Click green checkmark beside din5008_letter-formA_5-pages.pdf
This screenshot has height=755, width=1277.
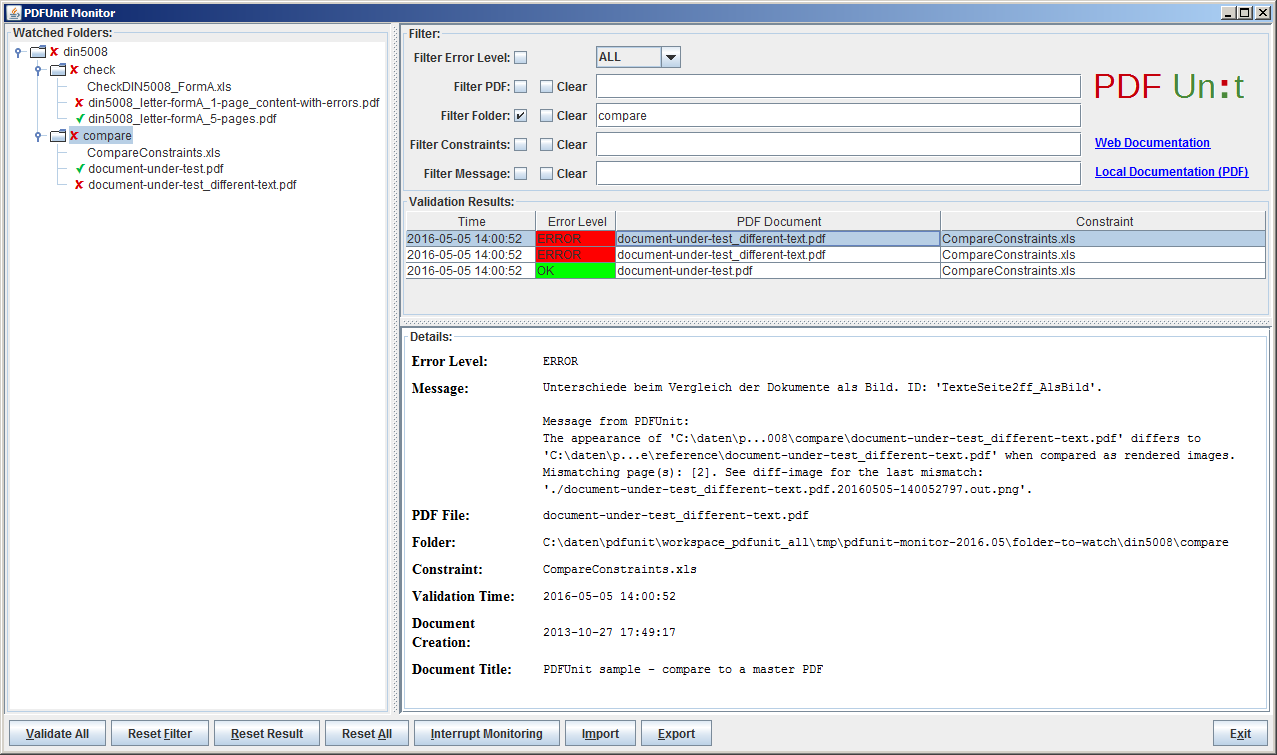pos(79,119)
